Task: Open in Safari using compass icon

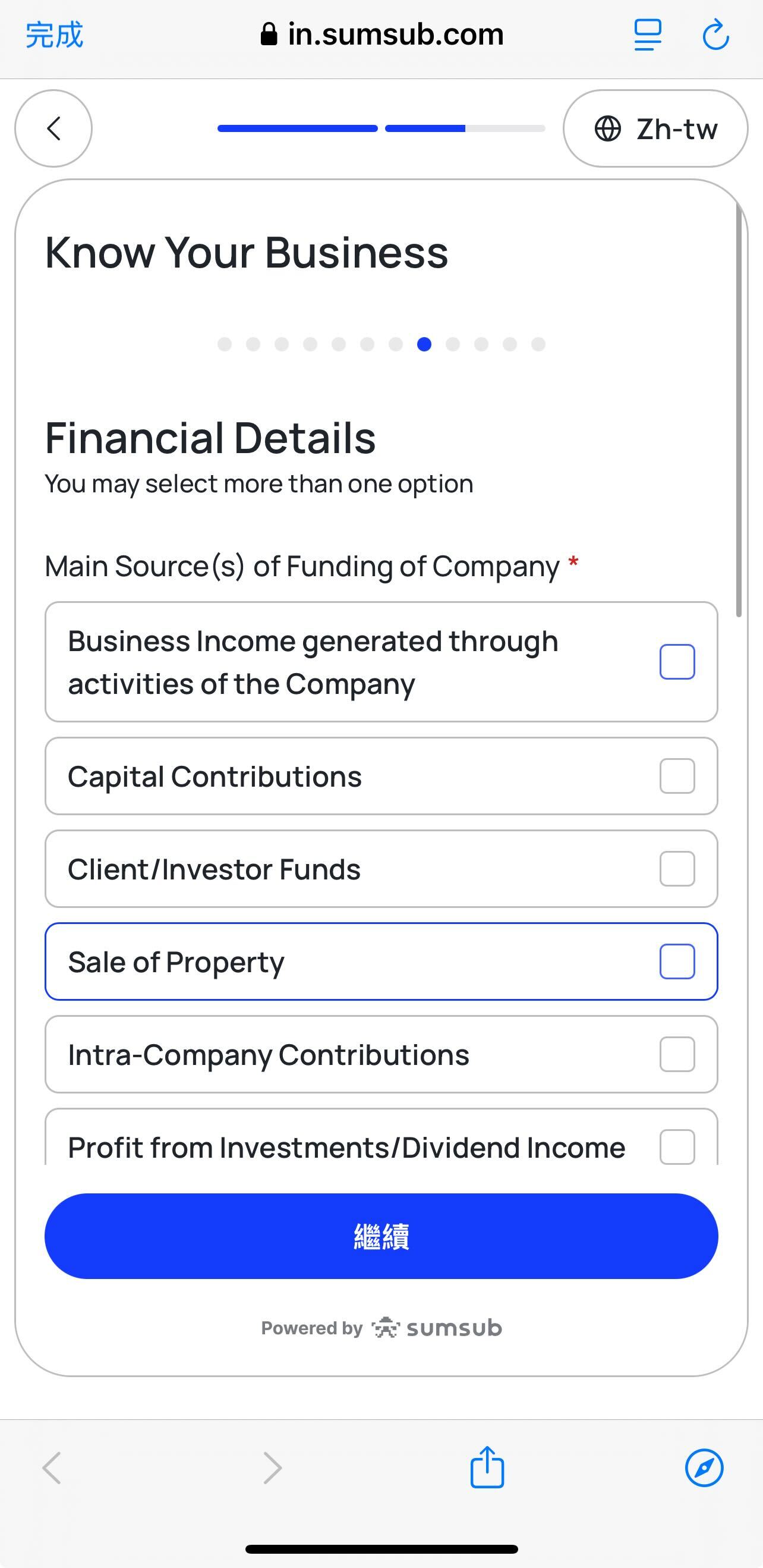Action: [x=704, y=1468]
